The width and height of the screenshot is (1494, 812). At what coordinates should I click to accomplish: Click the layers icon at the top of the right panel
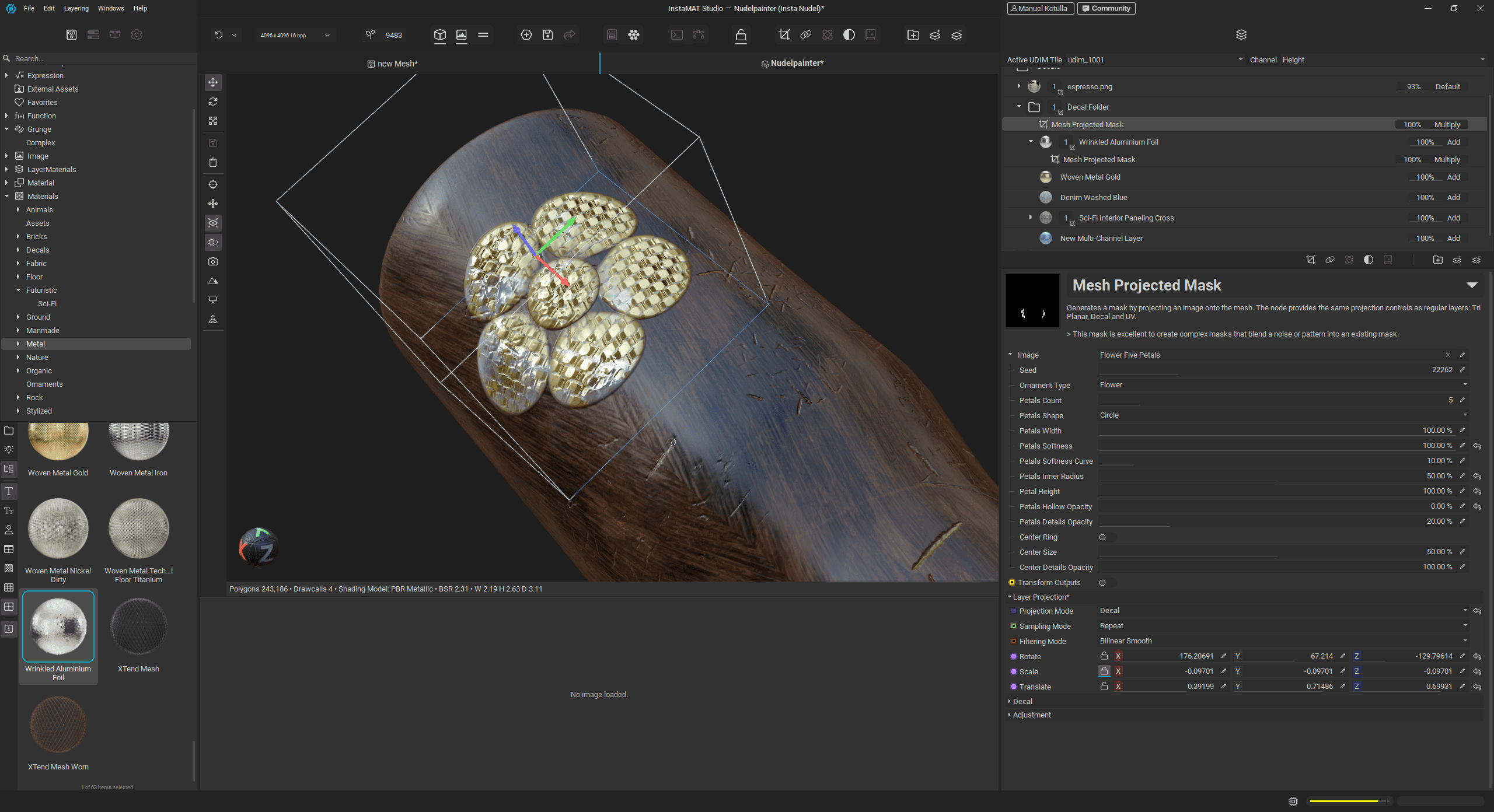[1241, 34]
